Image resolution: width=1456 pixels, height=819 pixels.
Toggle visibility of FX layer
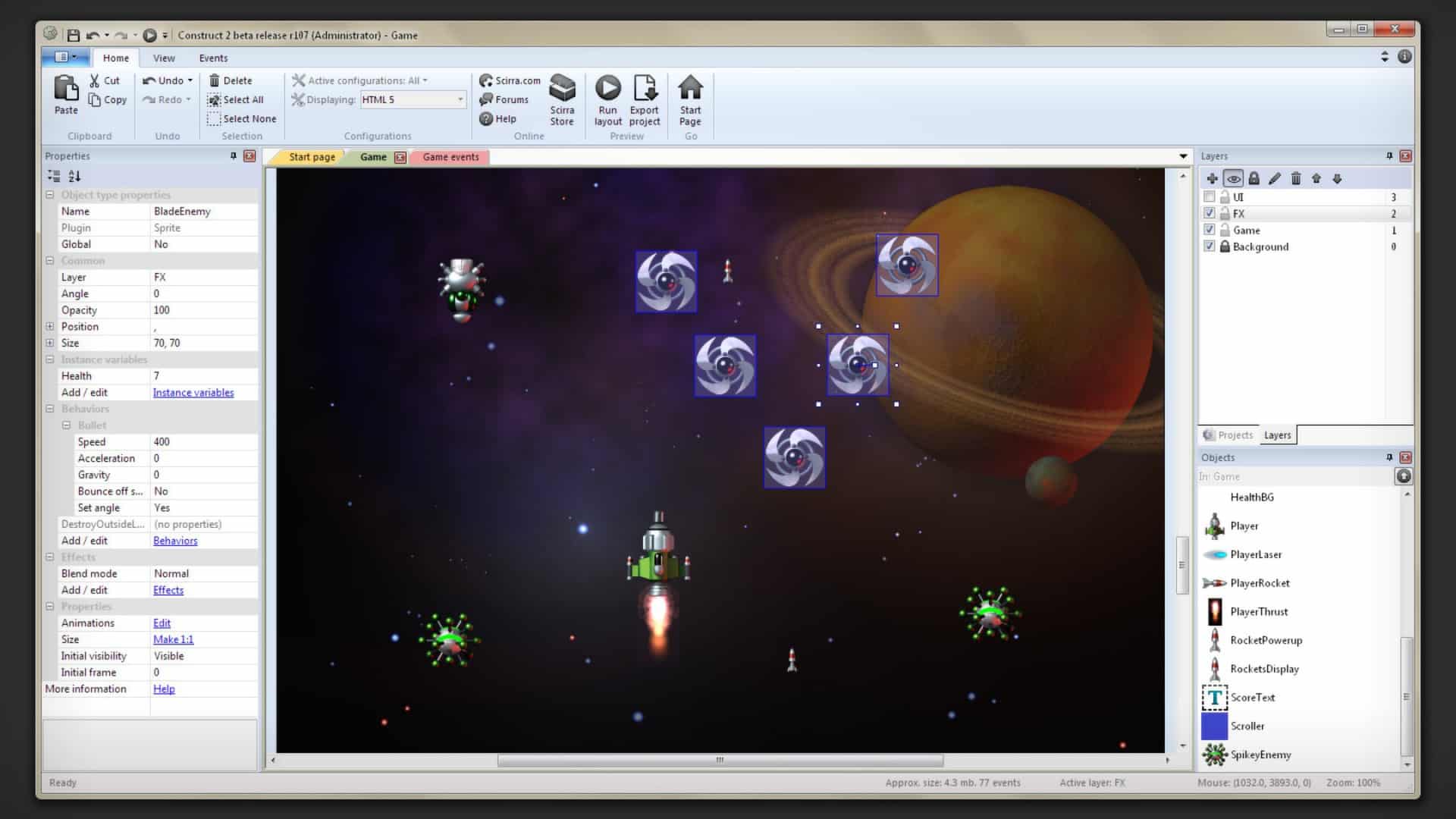(1208, 213)
